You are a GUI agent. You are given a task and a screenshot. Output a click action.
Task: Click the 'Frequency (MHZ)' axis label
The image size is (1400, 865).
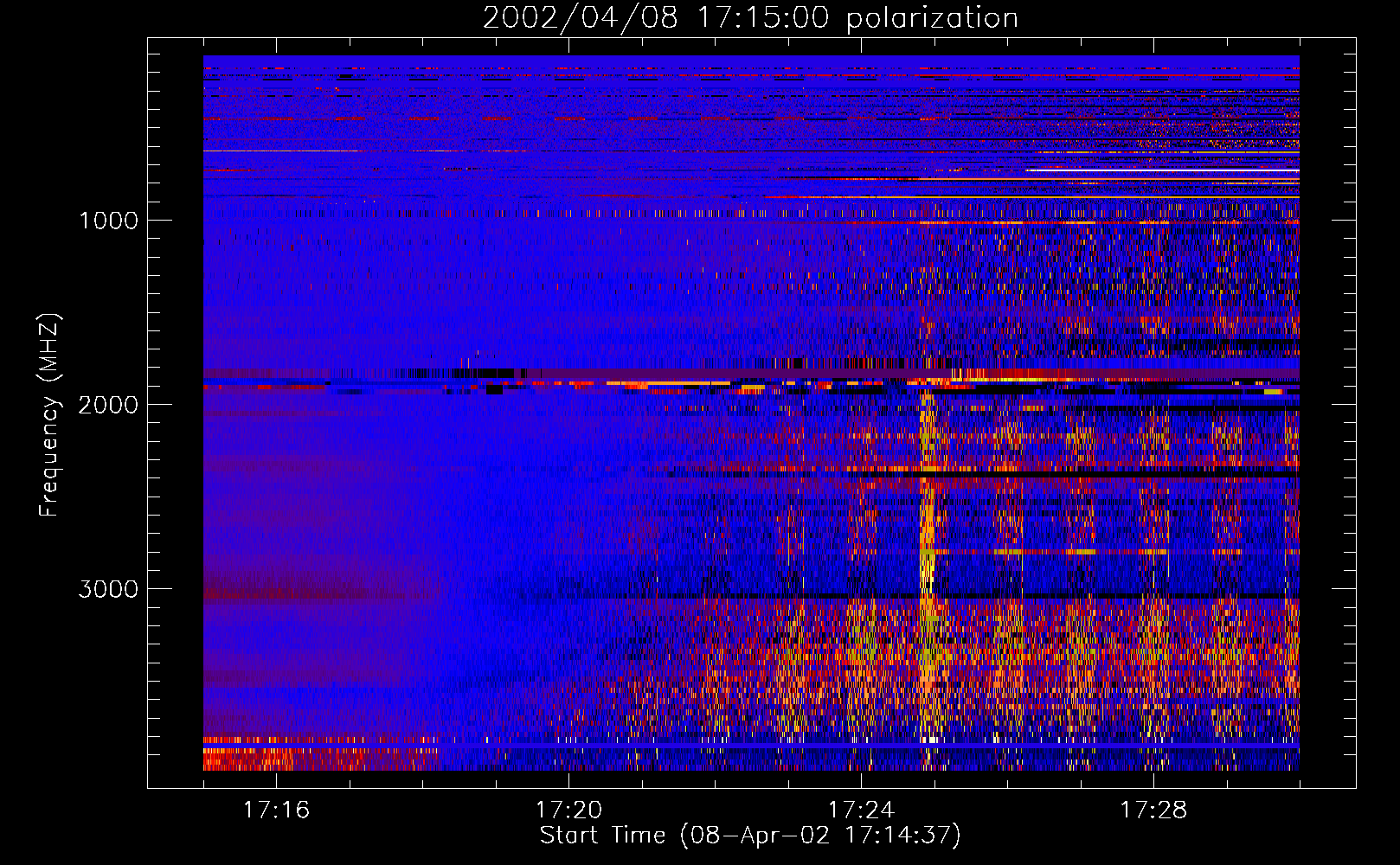tap(49, 414)
